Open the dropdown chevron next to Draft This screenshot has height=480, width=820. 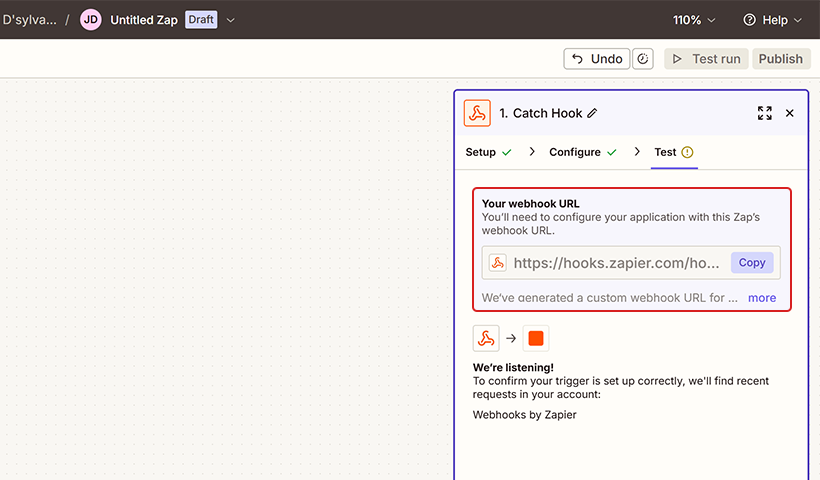tap(232, 20)
